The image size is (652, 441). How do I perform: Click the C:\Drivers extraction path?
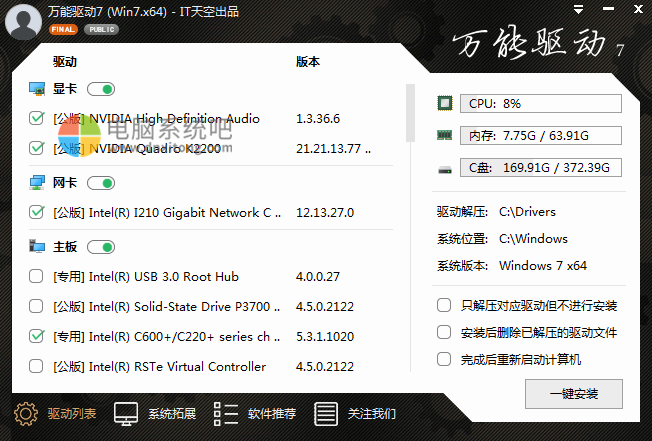click(x=527, y=212)
